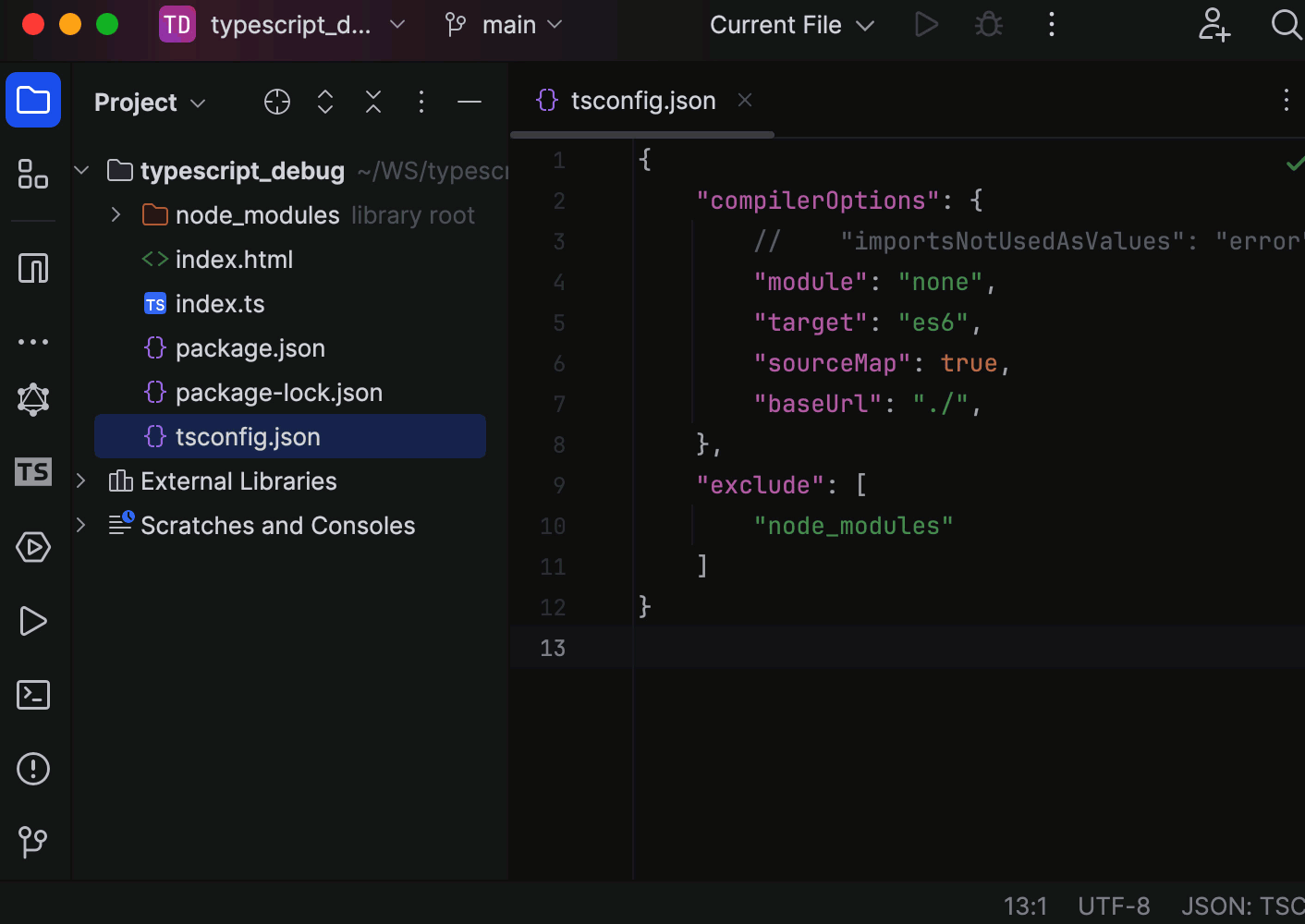The width and height of the screenshot is (1305, 924).
Task: Open the Structure tool window
Action: [33, 174]
